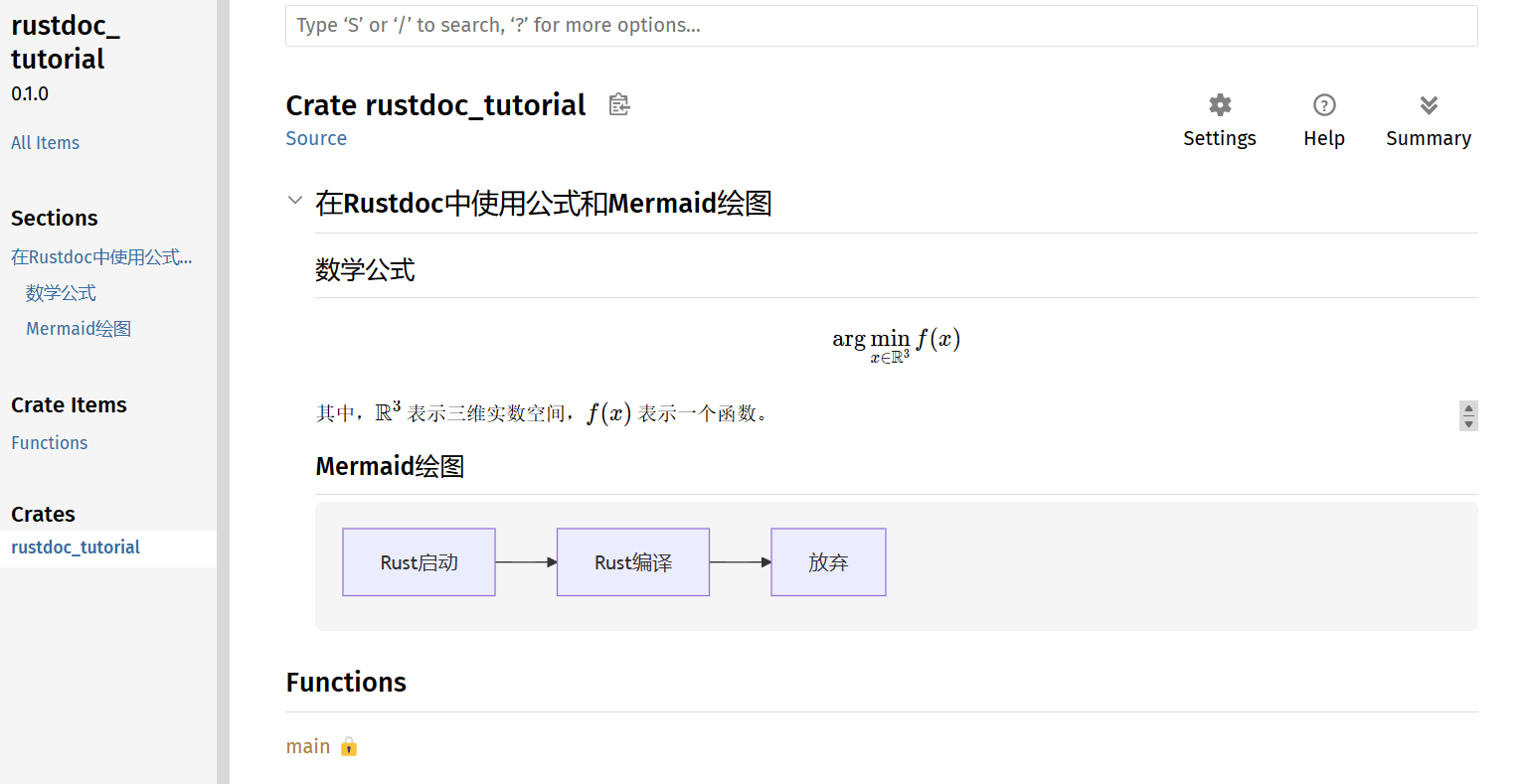Image resolution: width=1529 pixels, height=784 pixels.
Task: Click the Crate rustdoc_tutorial page title
Action: [435, 104]
